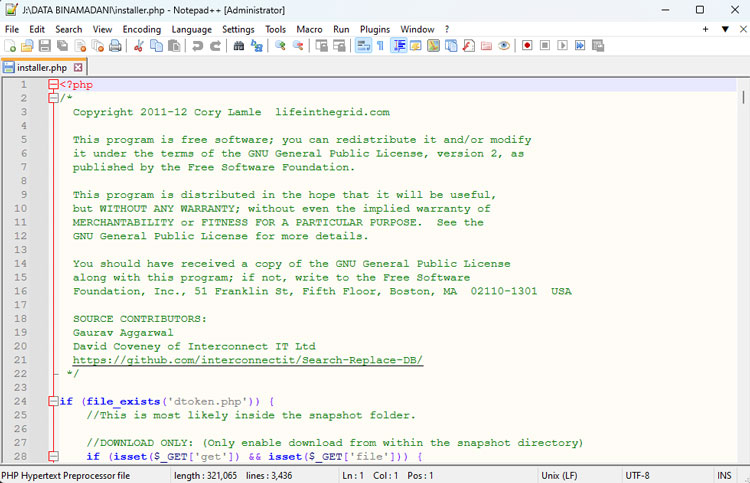This screenshot has height=483, width=750.
Task: Open the File menu
Action: click(12, 29)
